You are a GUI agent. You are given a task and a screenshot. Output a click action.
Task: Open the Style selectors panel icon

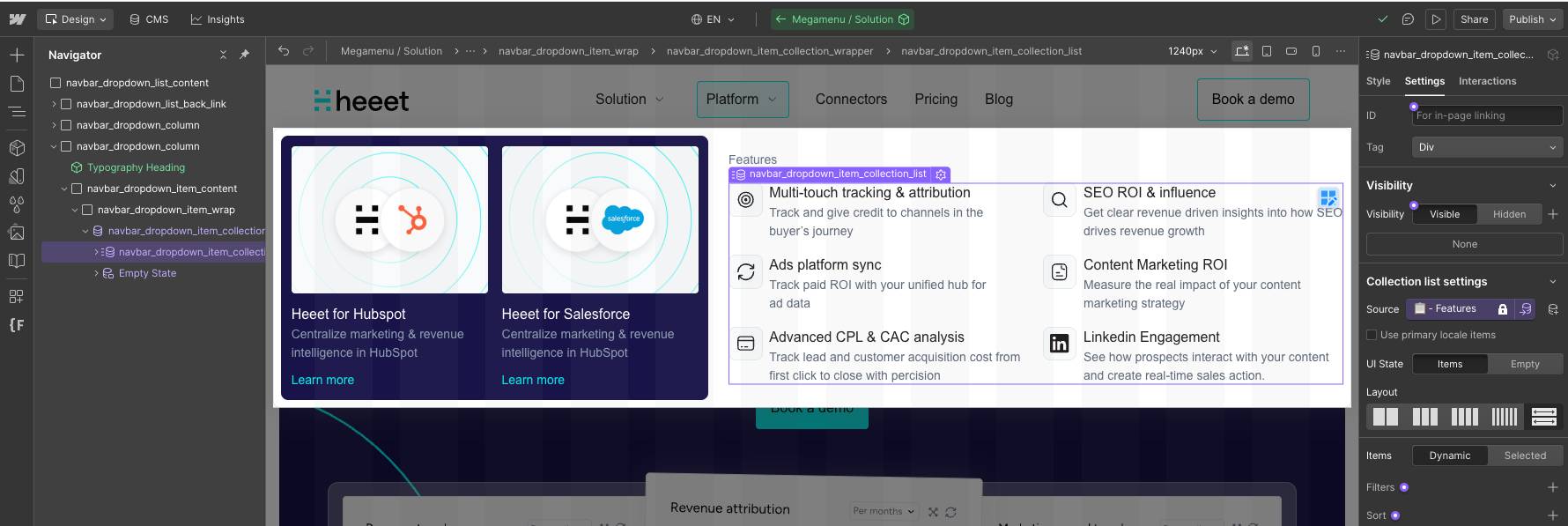tap(17, 176)
